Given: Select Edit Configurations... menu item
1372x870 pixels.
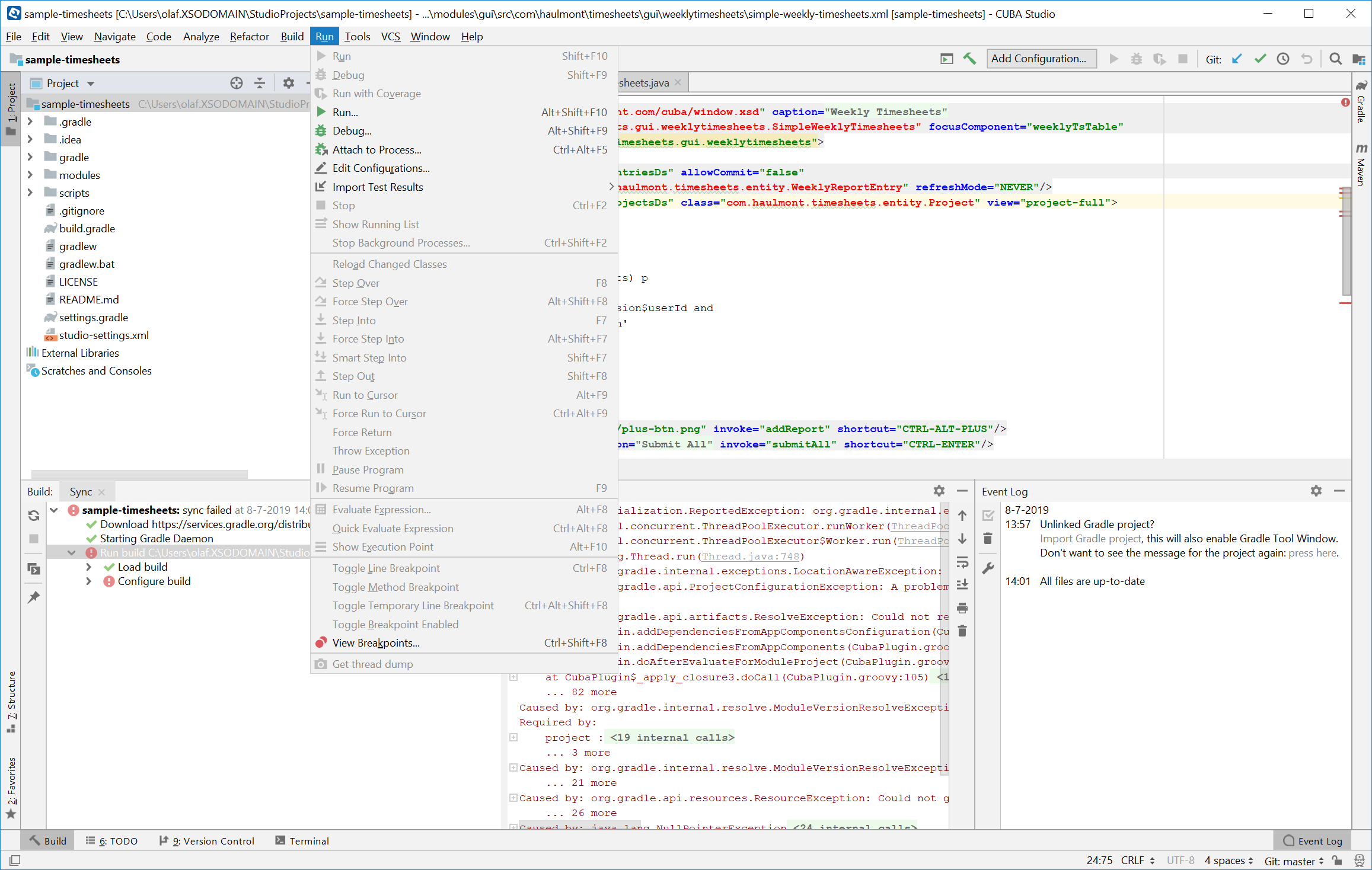Looking at the screenshot, I should click(x=464, y=168).
